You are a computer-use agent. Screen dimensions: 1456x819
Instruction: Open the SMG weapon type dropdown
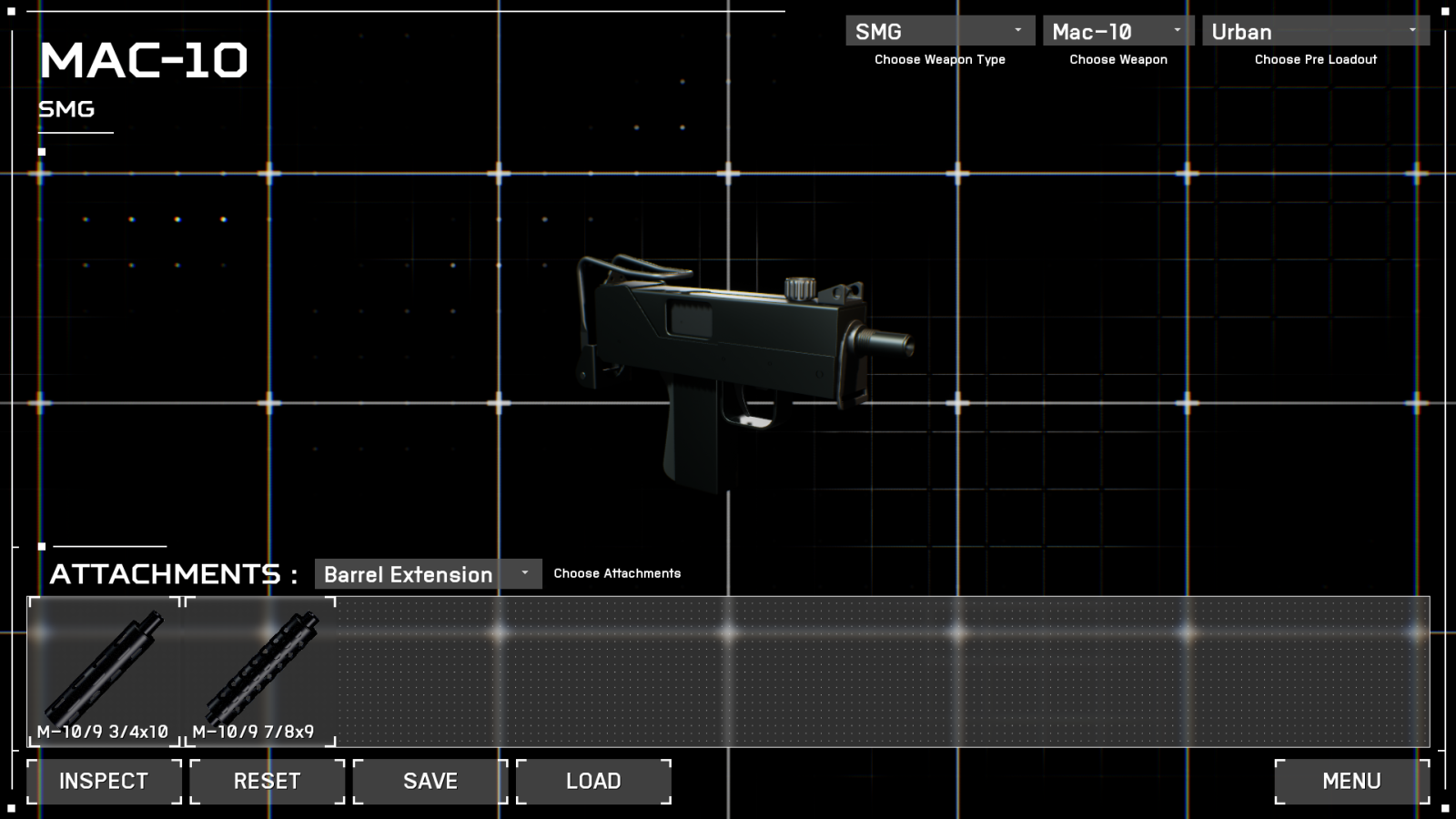coord(928,31)
